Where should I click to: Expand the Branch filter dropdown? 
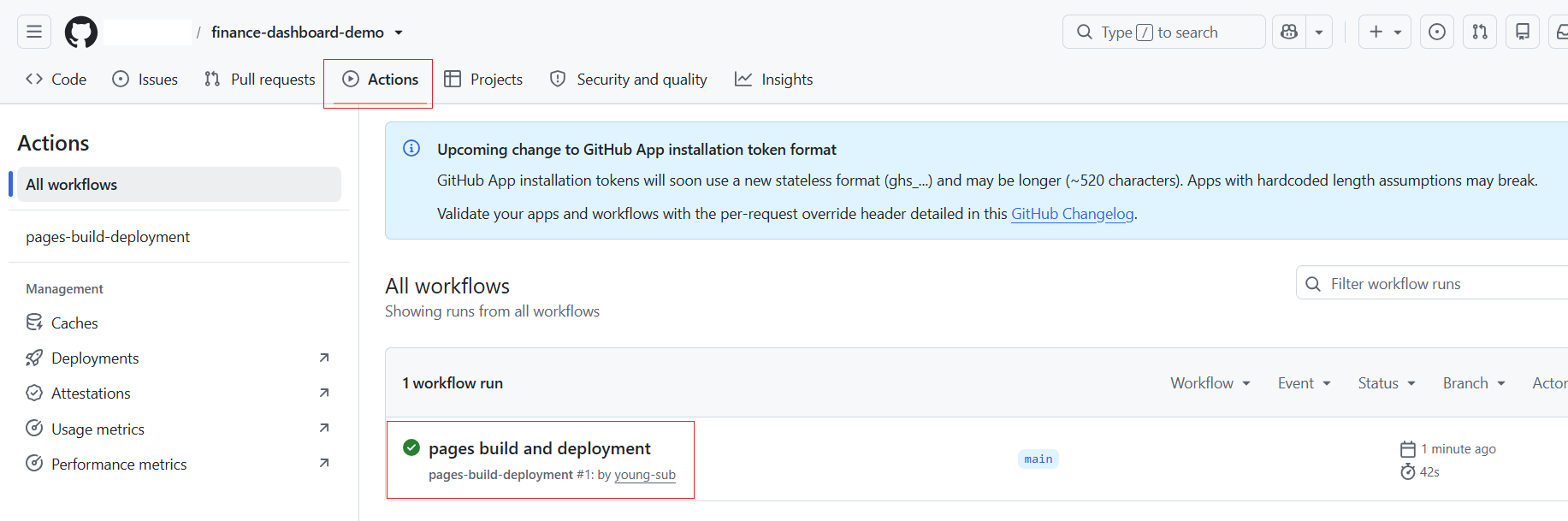tap(1474, 383)
